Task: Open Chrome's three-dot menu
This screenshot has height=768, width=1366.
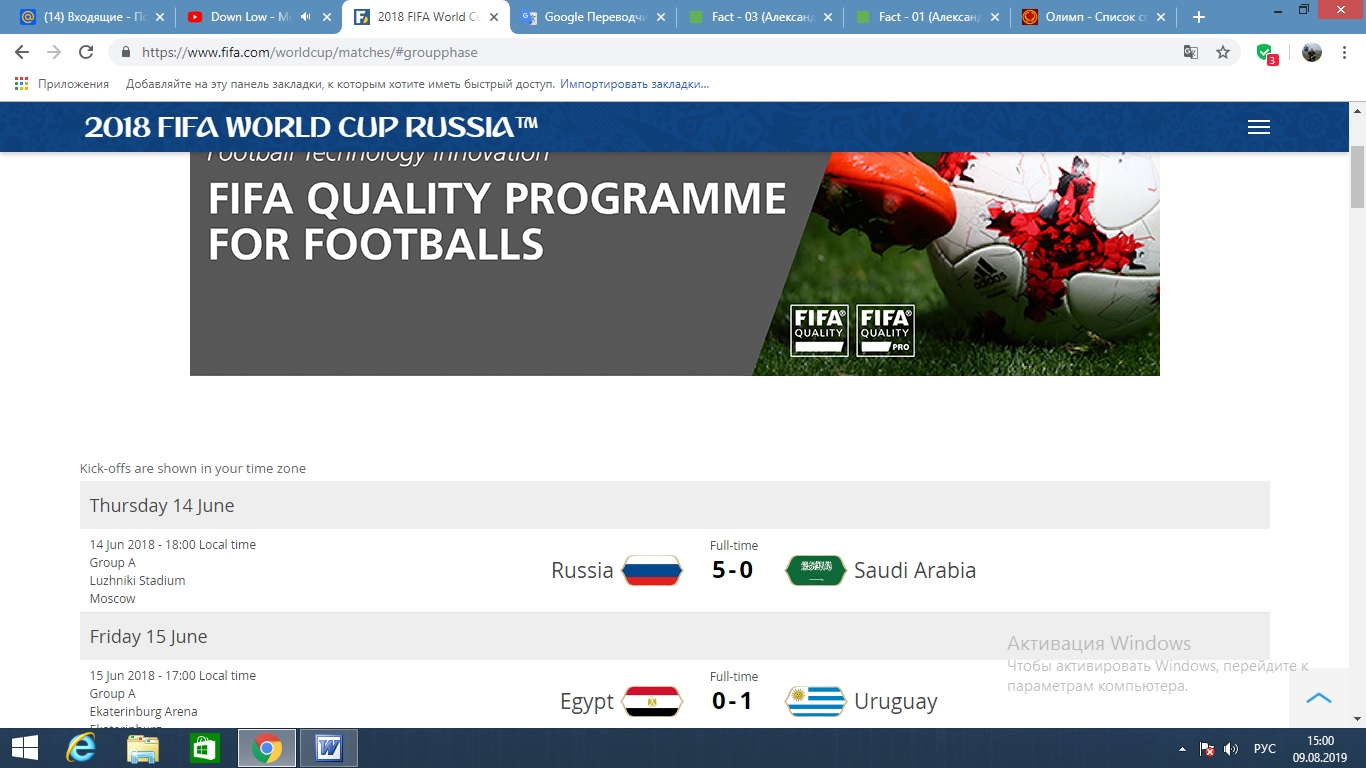Action: [x=1345, y=52]
